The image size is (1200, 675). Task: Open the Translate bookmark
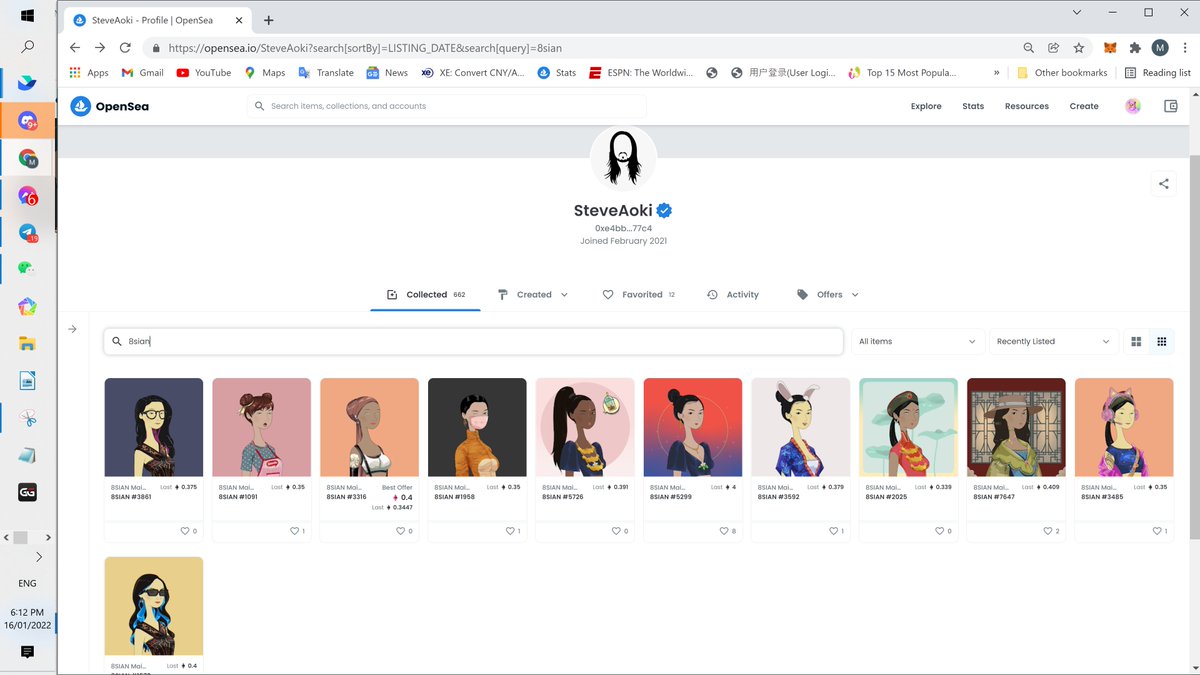326,72
